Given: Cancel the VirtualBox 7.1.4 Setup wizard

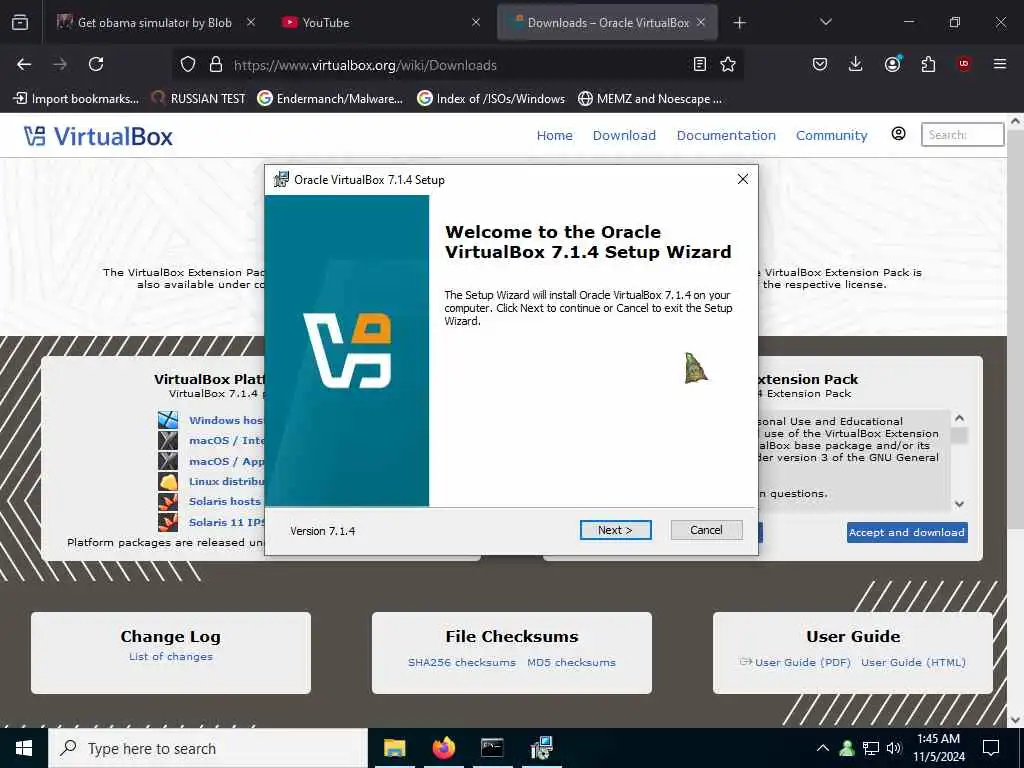Looking at the screenshot, I should pyautogui.click(x=706, y=530).
